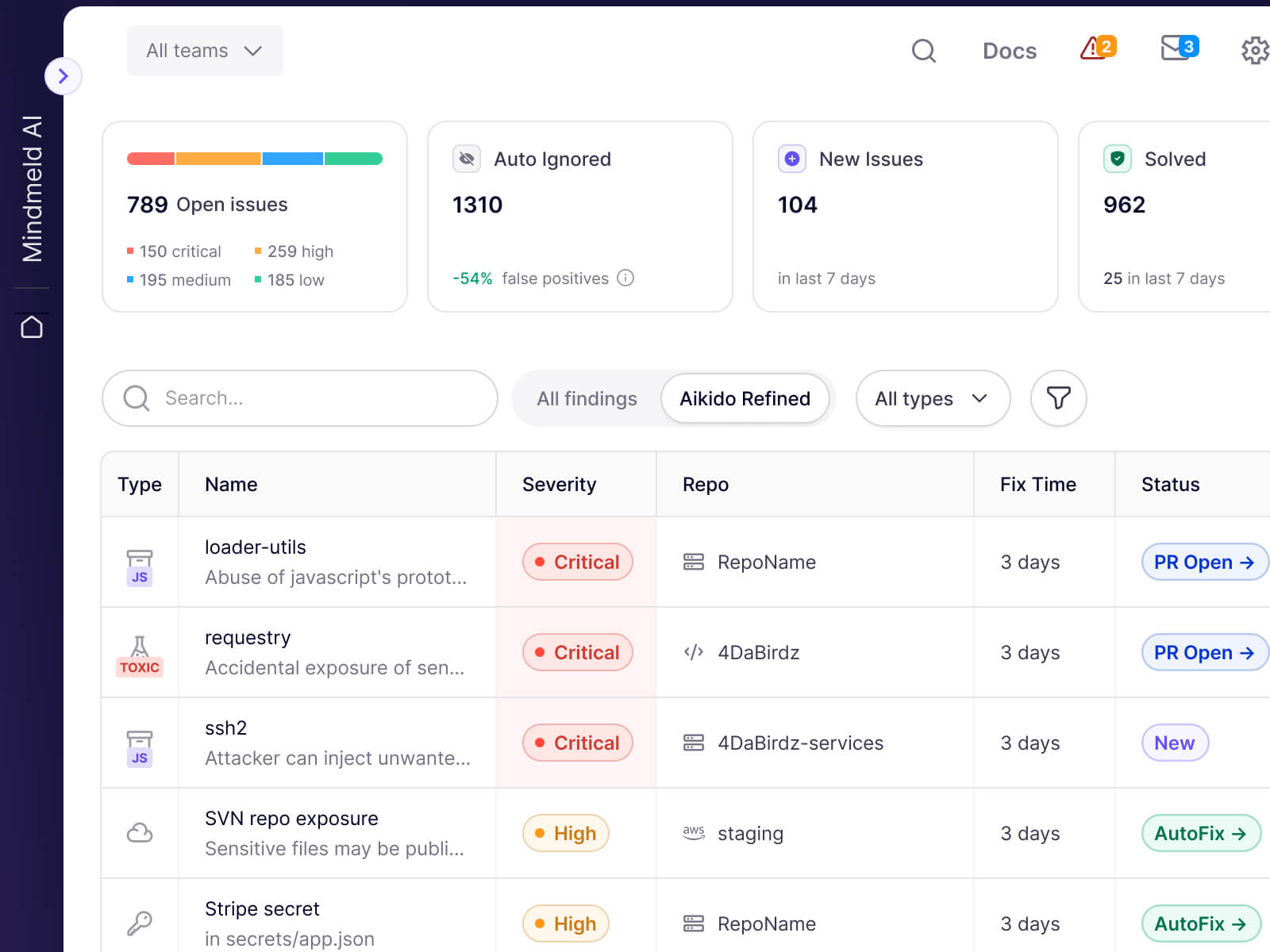Go to the home icon in the sidebar
The width and height of the screenshot is (1270, 952).
point(32,327)
